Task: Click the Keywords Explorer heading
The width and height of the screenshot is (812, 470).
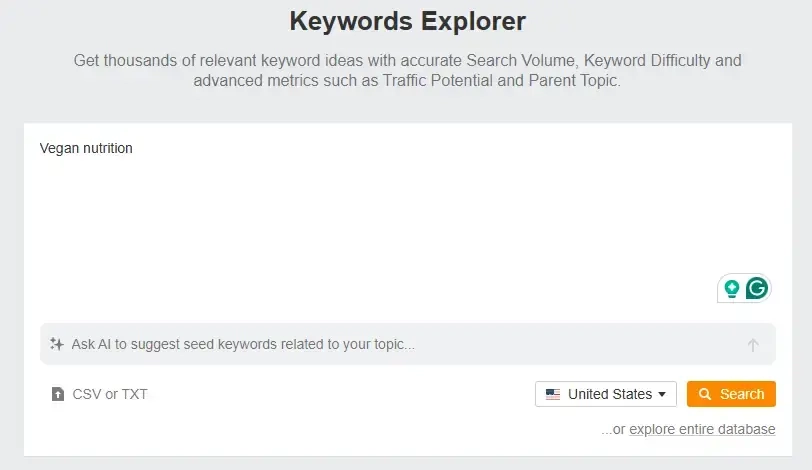Action: pyautogui.click(x=407, y=21)
